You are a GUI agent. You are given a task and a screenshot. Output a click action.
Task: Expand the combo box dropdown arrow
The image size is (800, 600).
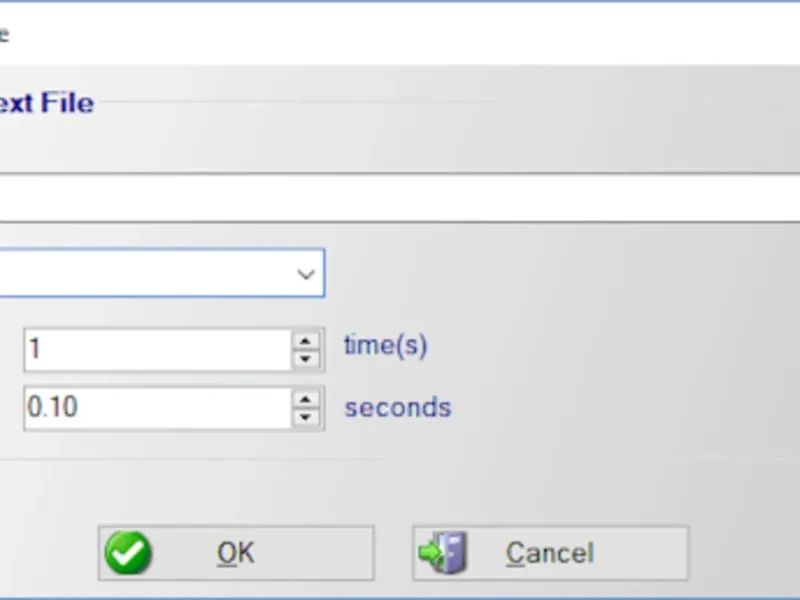[x=306, y=274]
